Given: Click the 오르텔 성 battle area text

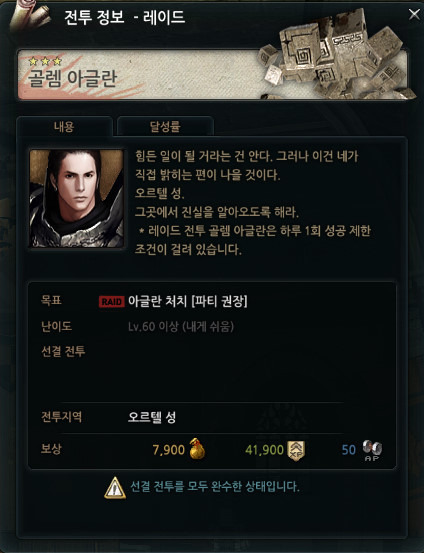Looking at the screenshot, I should pos(152,417).
